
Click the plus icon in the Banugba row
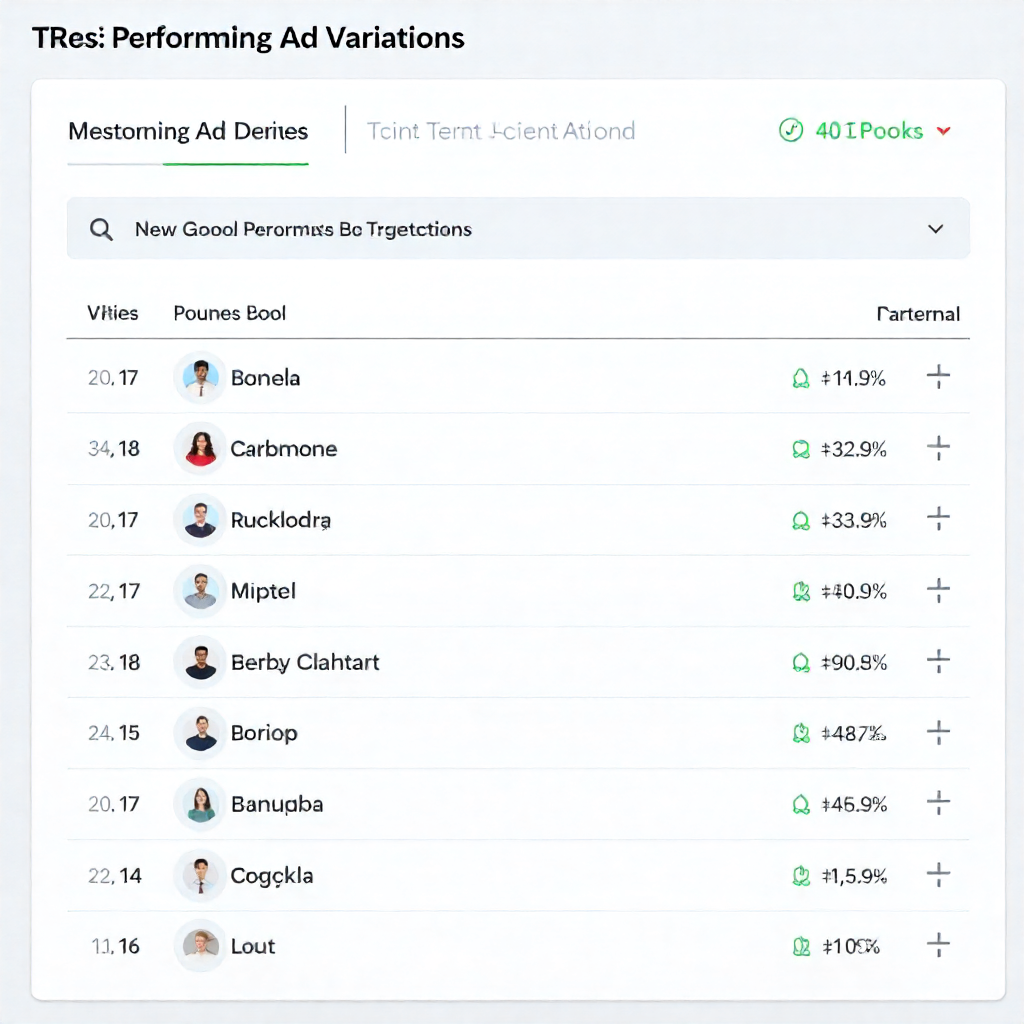coord(938,803)
